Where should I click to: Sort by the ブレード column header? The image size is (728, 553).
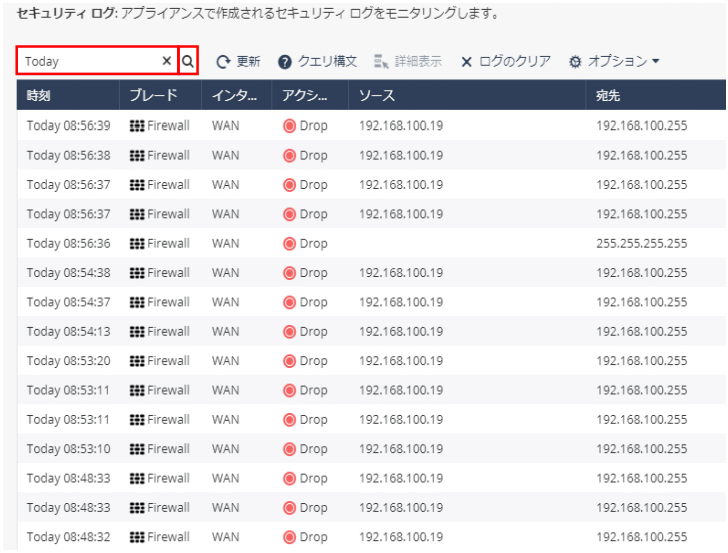coord(153,96)
